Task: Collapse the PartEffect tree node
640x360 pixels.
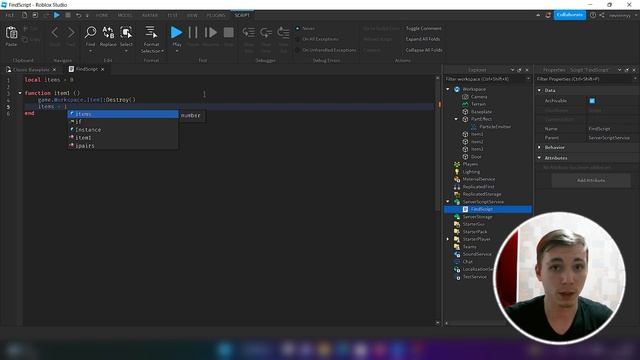Action: (x=456, y=119)
